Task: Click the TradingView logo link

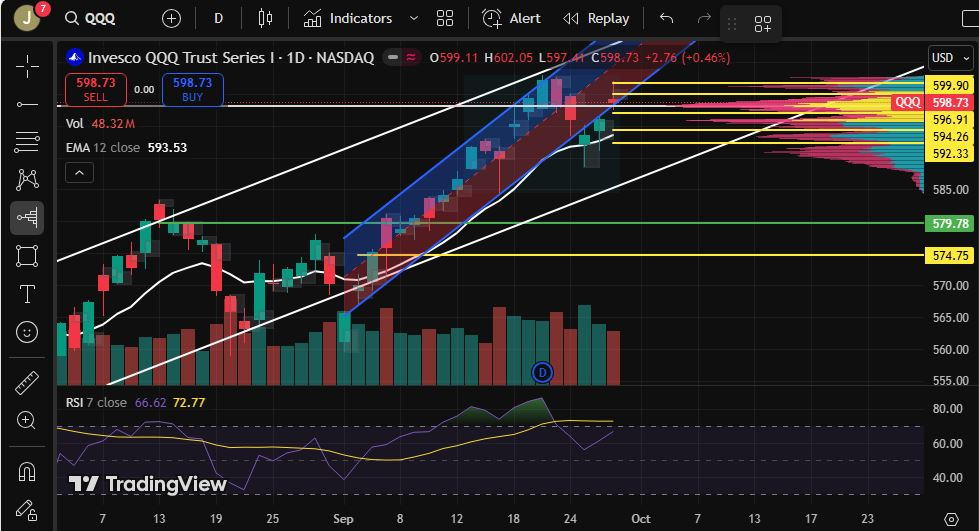Action: point(147,484)
